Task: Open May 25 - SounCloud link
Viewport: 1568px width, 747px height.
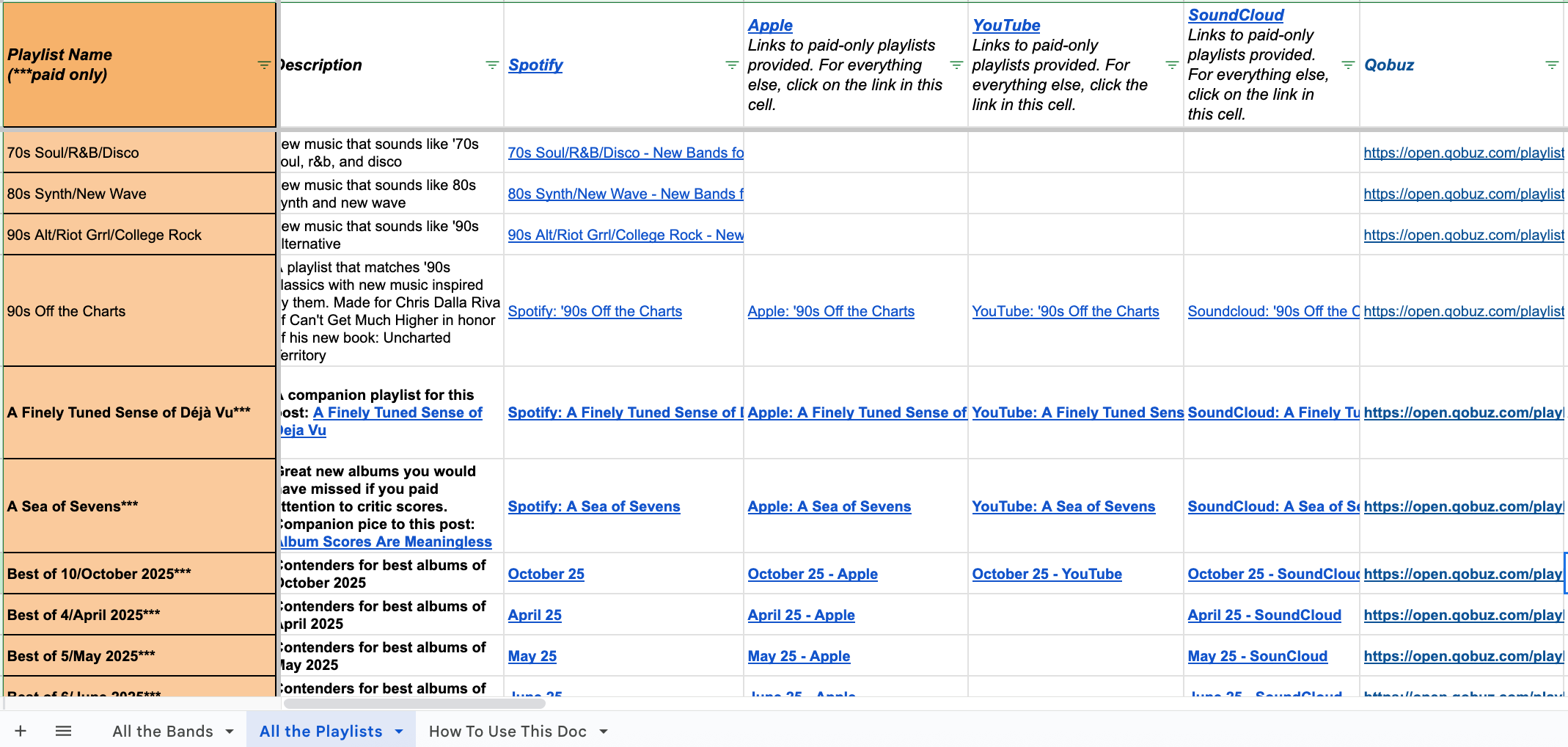Action: 1258,656
